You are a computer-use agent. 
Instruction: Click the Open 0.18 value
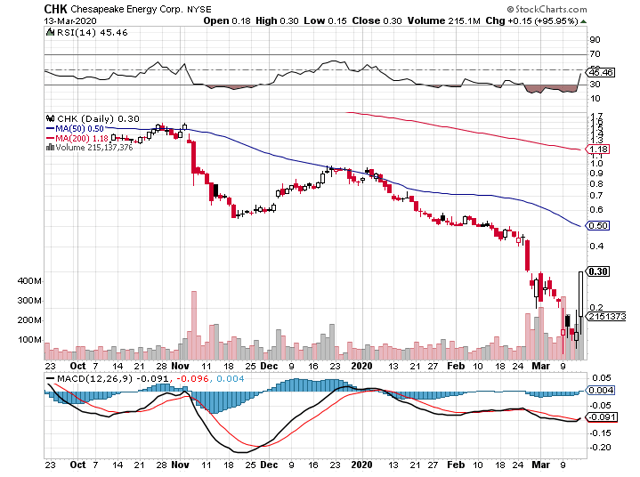click(227, 21)
